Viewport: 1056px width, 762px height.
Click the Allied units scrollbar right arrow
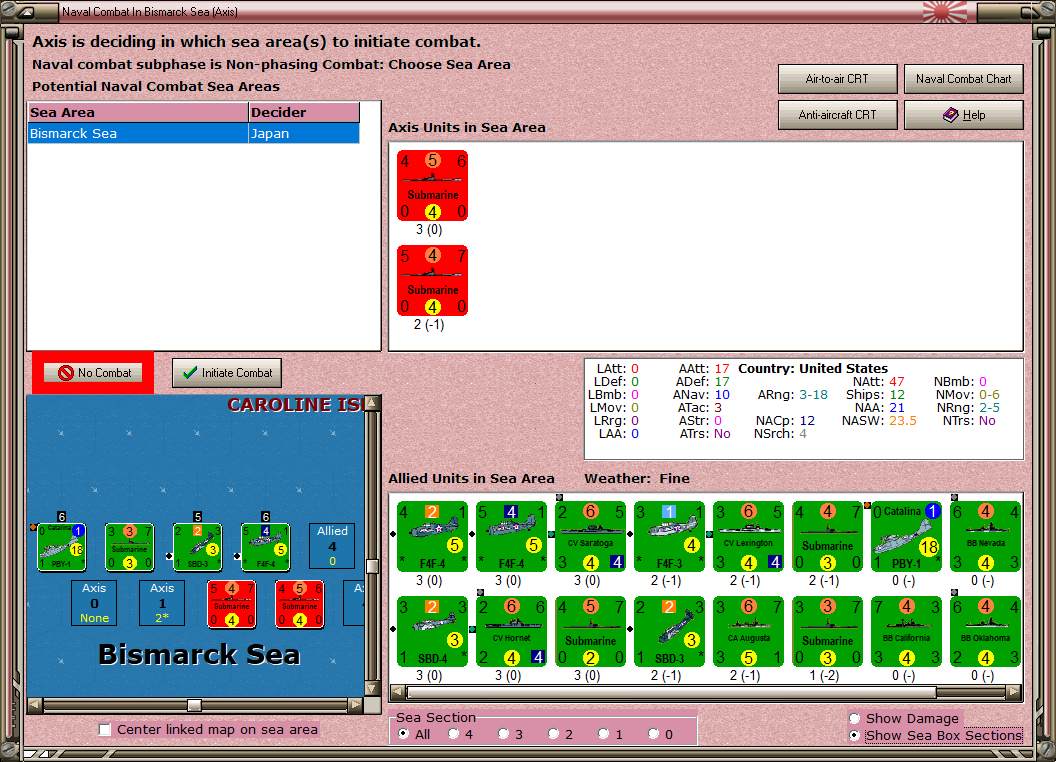pyautogui.click(x=1014, y=692)
